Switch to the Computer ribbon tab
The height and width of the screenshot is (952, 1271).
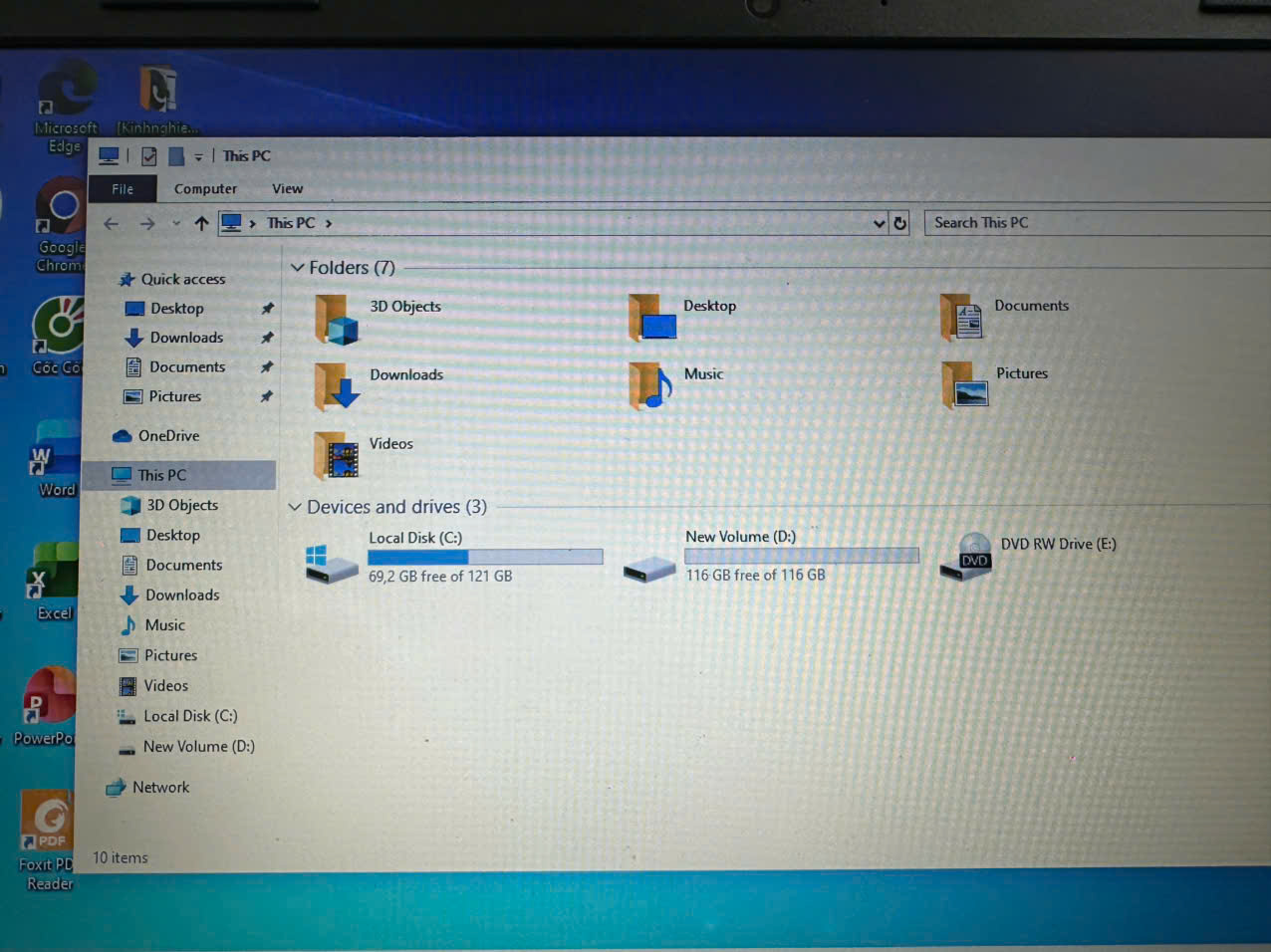(205, 189)
